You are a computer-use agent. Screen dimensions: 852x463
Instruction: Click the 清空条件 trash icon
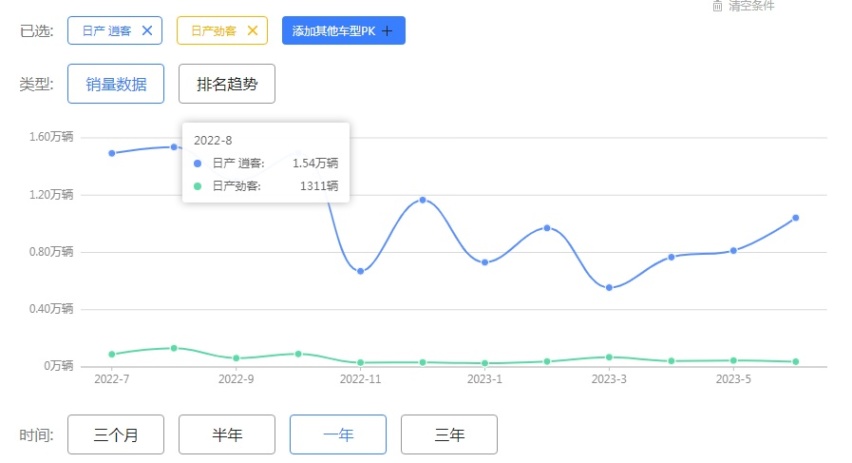tap(717, 6)
